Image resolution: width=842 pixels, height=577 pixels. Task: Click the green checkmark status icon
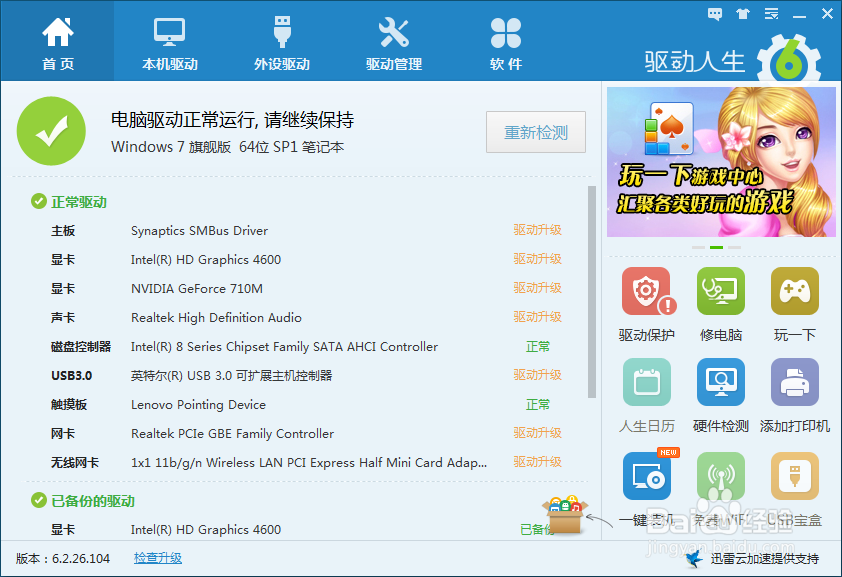point(51,131)
